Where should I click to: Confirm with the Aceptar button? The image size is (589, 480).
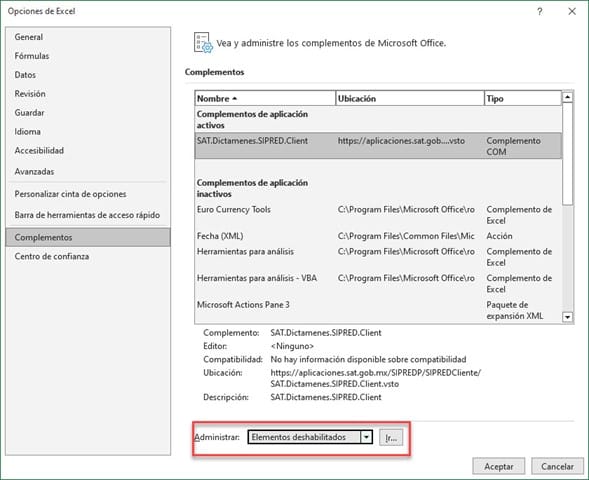[x=498, y=466]
